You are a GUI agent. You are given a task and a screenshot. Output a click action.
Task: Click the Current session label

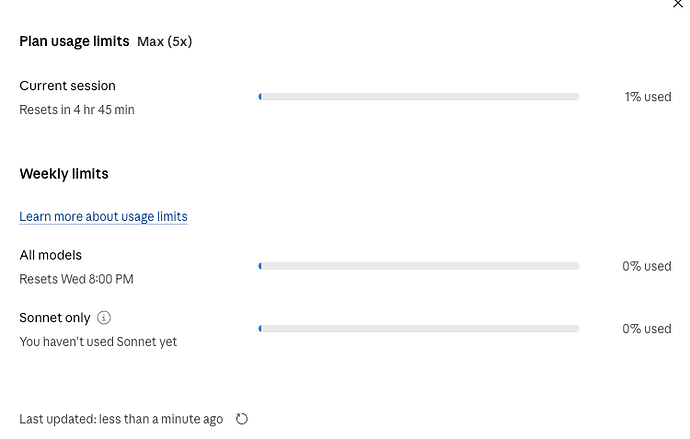[67, 85]
